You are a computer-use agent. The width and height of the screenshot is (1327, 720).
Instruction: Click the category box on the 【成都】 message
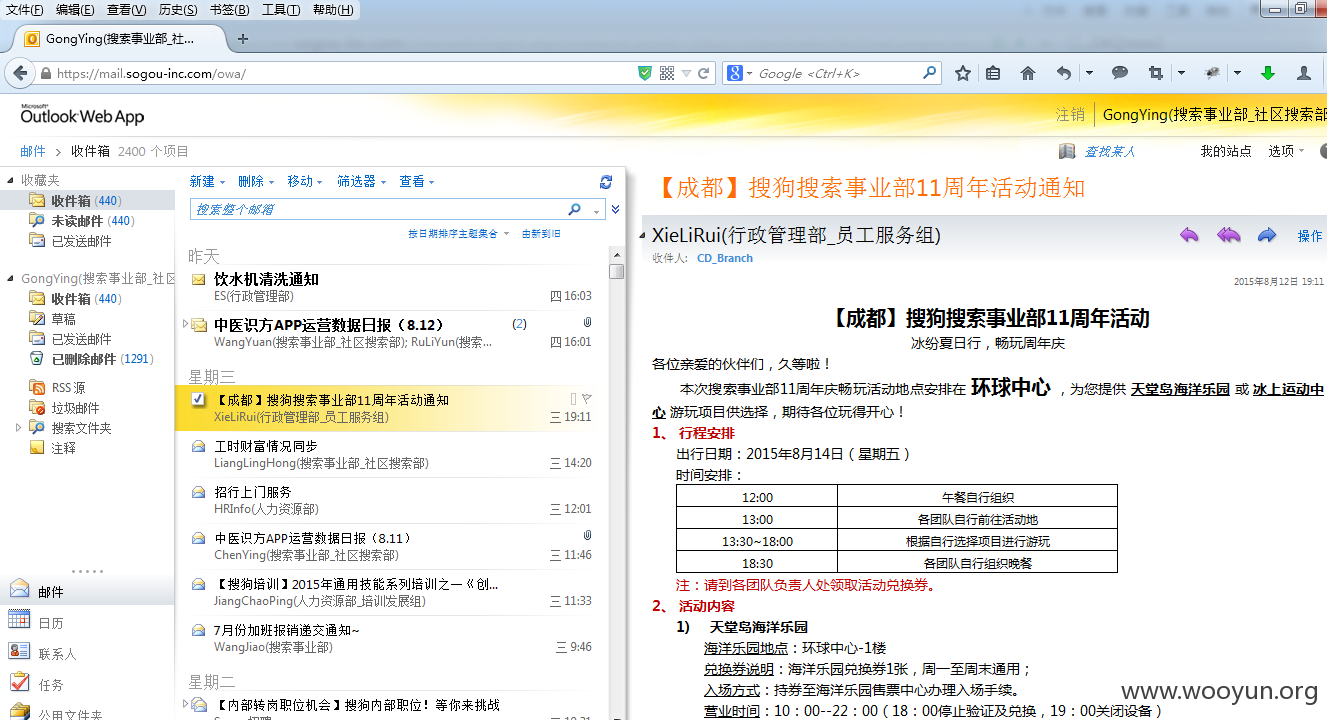(x=573, y=399)
